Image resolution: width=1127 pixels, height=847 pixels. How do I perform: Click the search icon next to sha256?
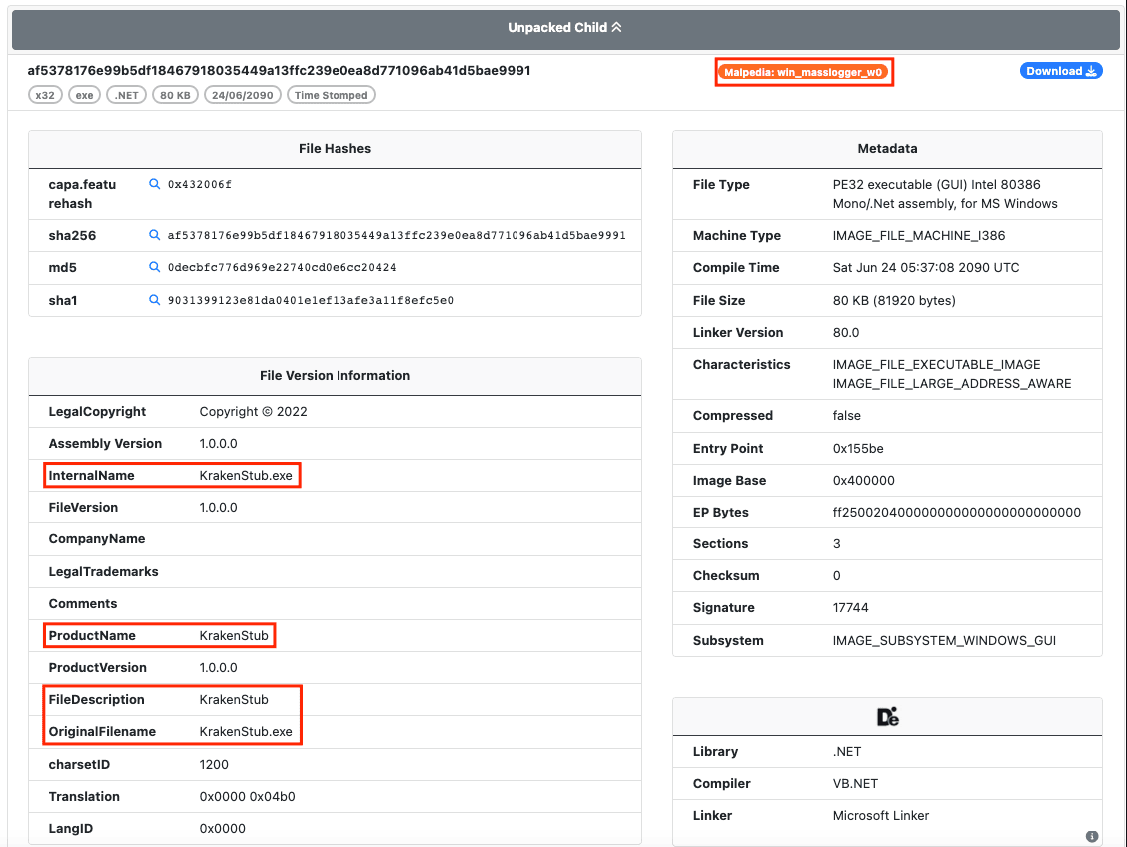tap(155, 235)
